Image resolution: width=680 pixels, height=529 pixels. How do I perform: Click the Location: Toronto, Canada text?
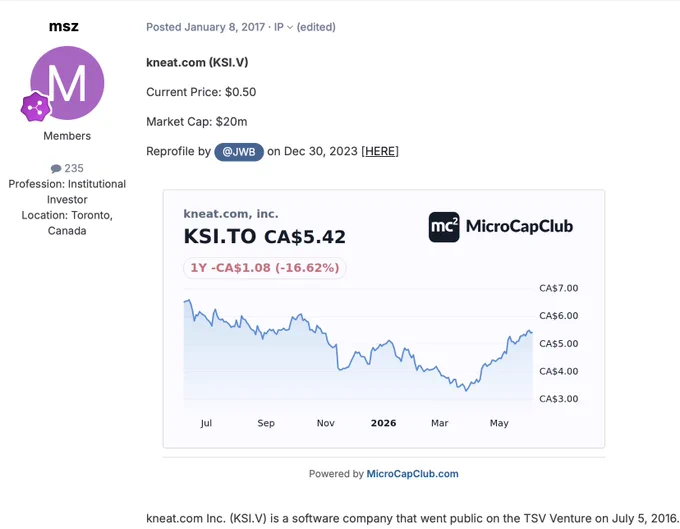pos(67,223)
